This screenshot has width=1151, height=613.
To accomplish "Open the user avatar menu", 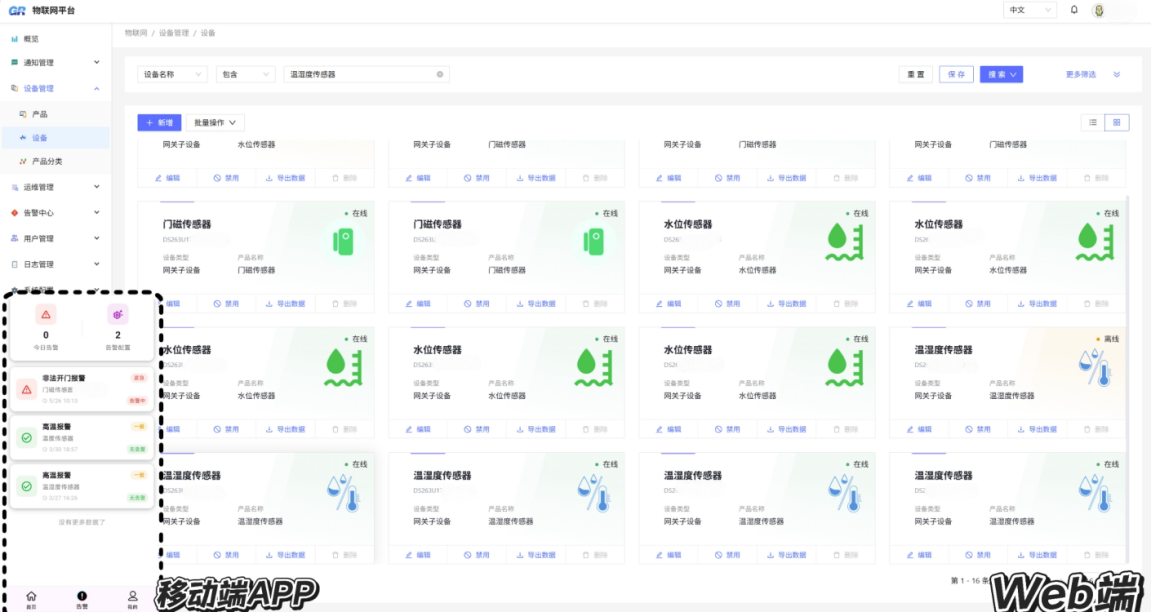I will (1099, 10).
